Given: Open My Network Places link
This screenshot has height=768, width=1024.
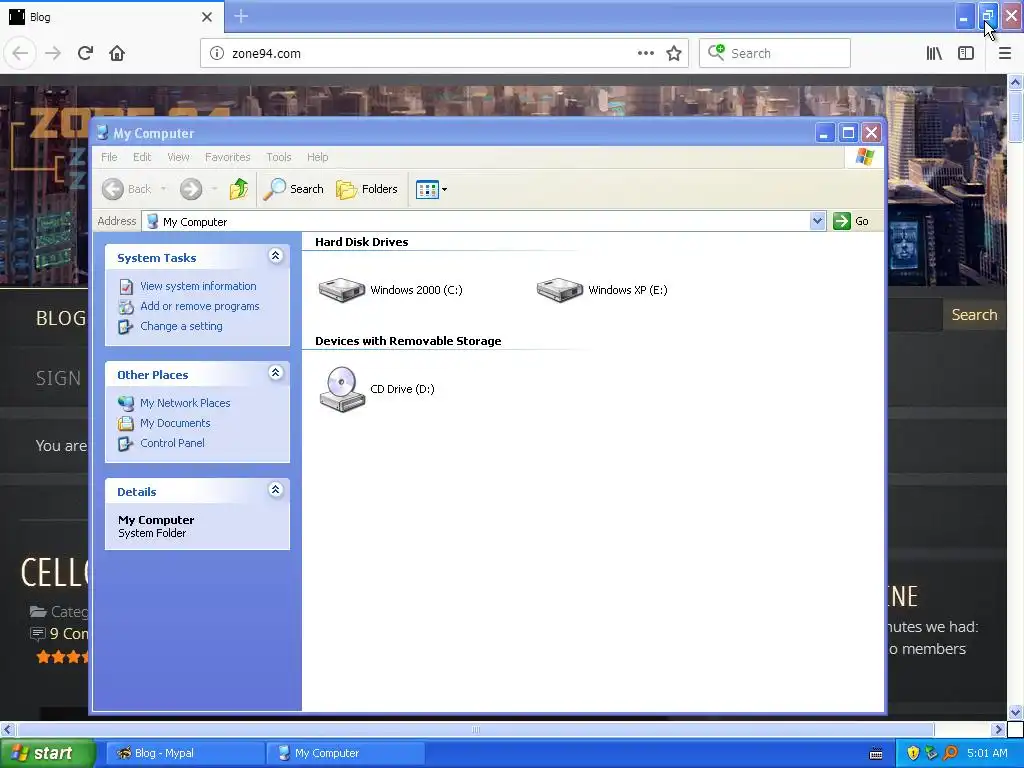Looking at the screenshot, I should (x=185, y=404).
